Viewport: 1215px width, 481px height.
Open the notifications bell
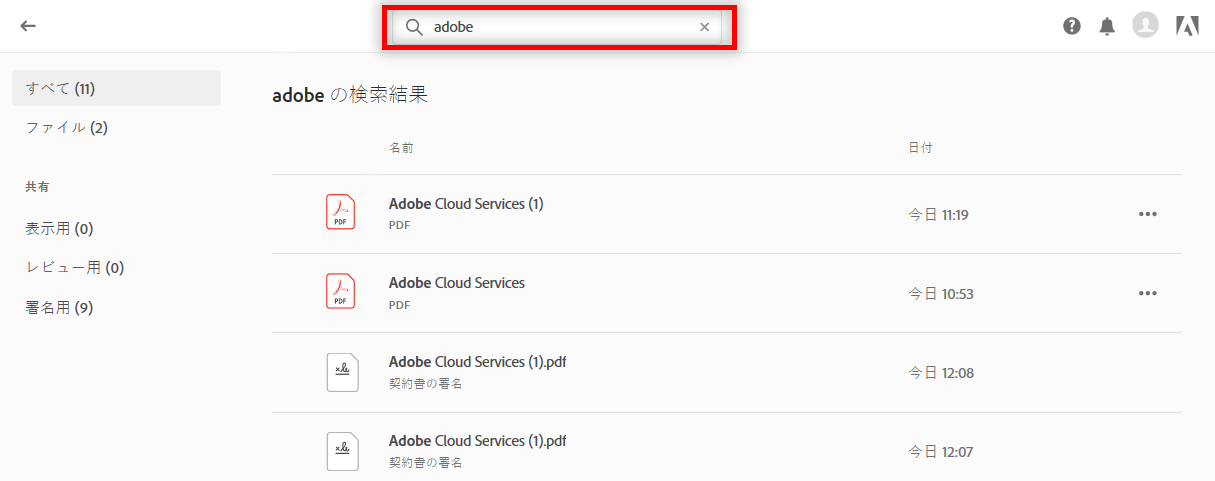1107,26
